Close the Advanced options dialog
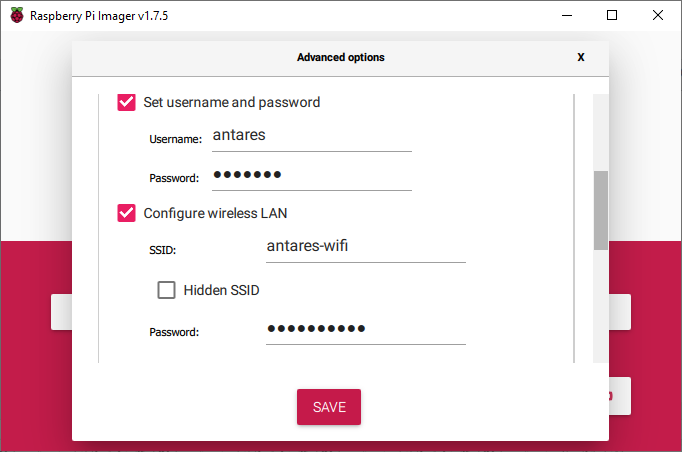This screenshot has width=682, height=452. (x=580, y=58)
